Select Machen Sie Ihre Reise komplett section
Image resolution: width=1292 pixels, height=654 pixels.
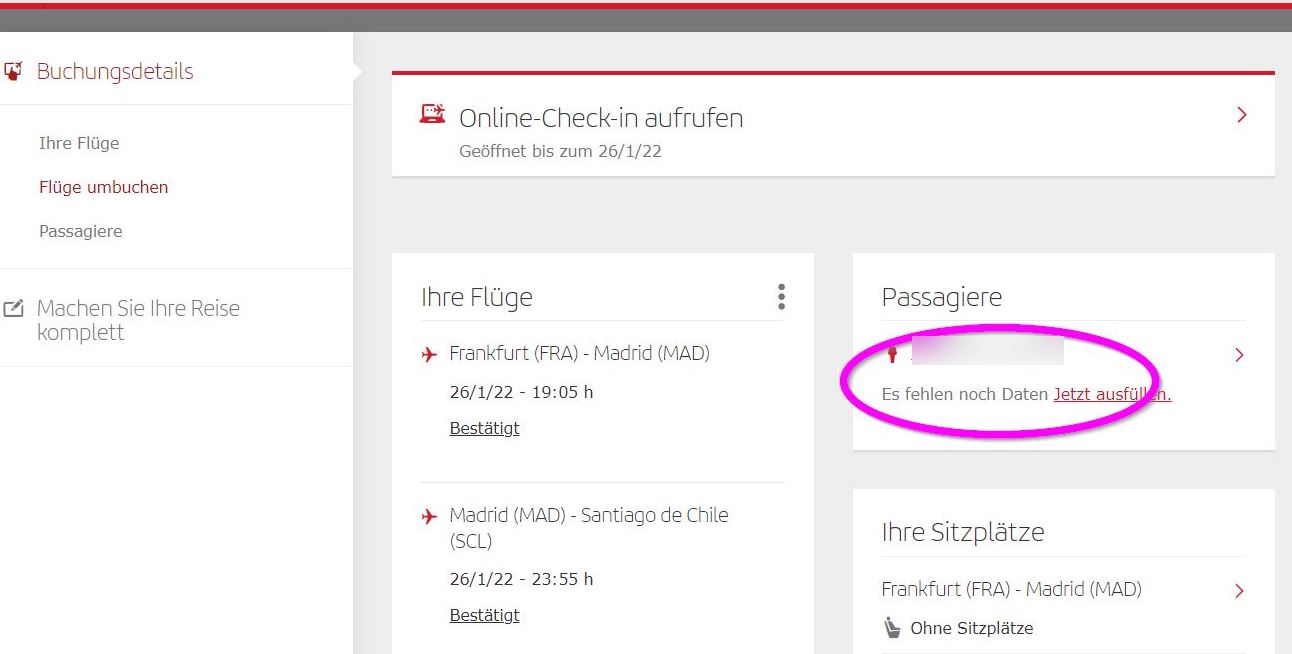coord(138,320)
